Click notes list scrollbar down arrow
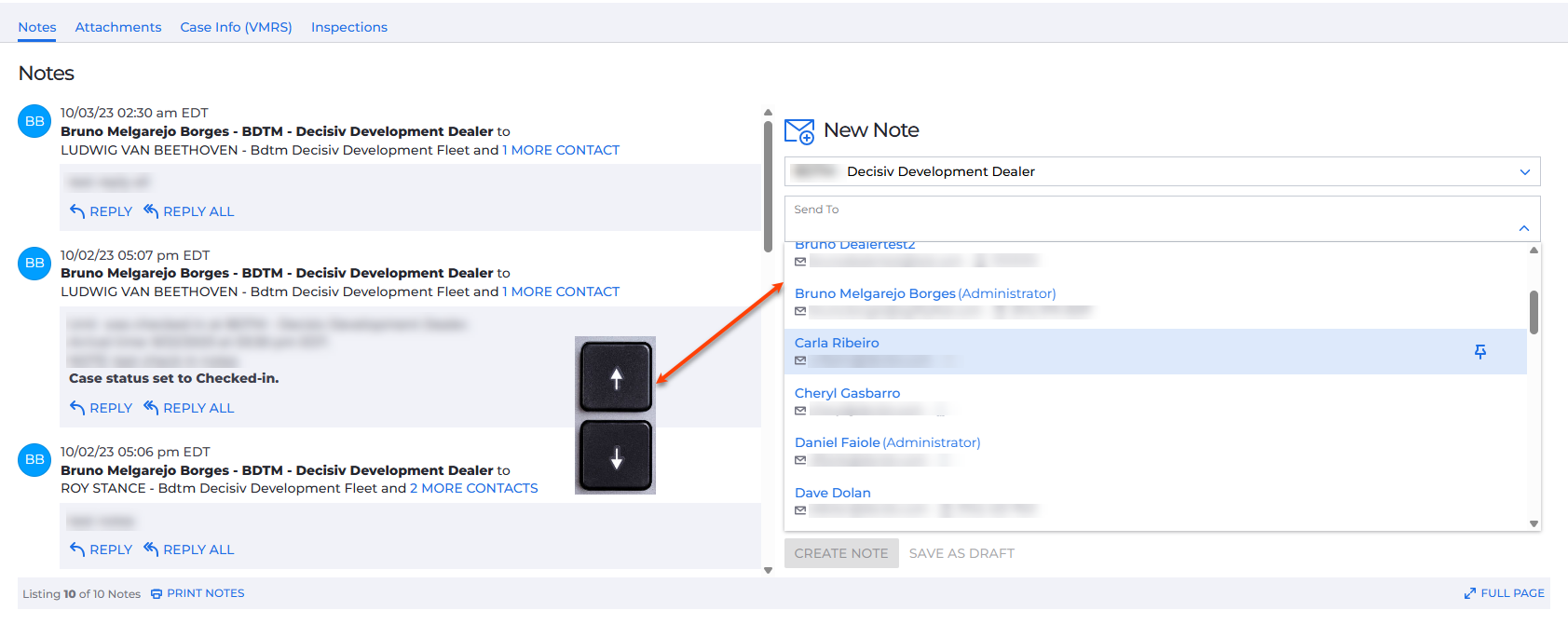1568x624 pixels. pos(768,570)
